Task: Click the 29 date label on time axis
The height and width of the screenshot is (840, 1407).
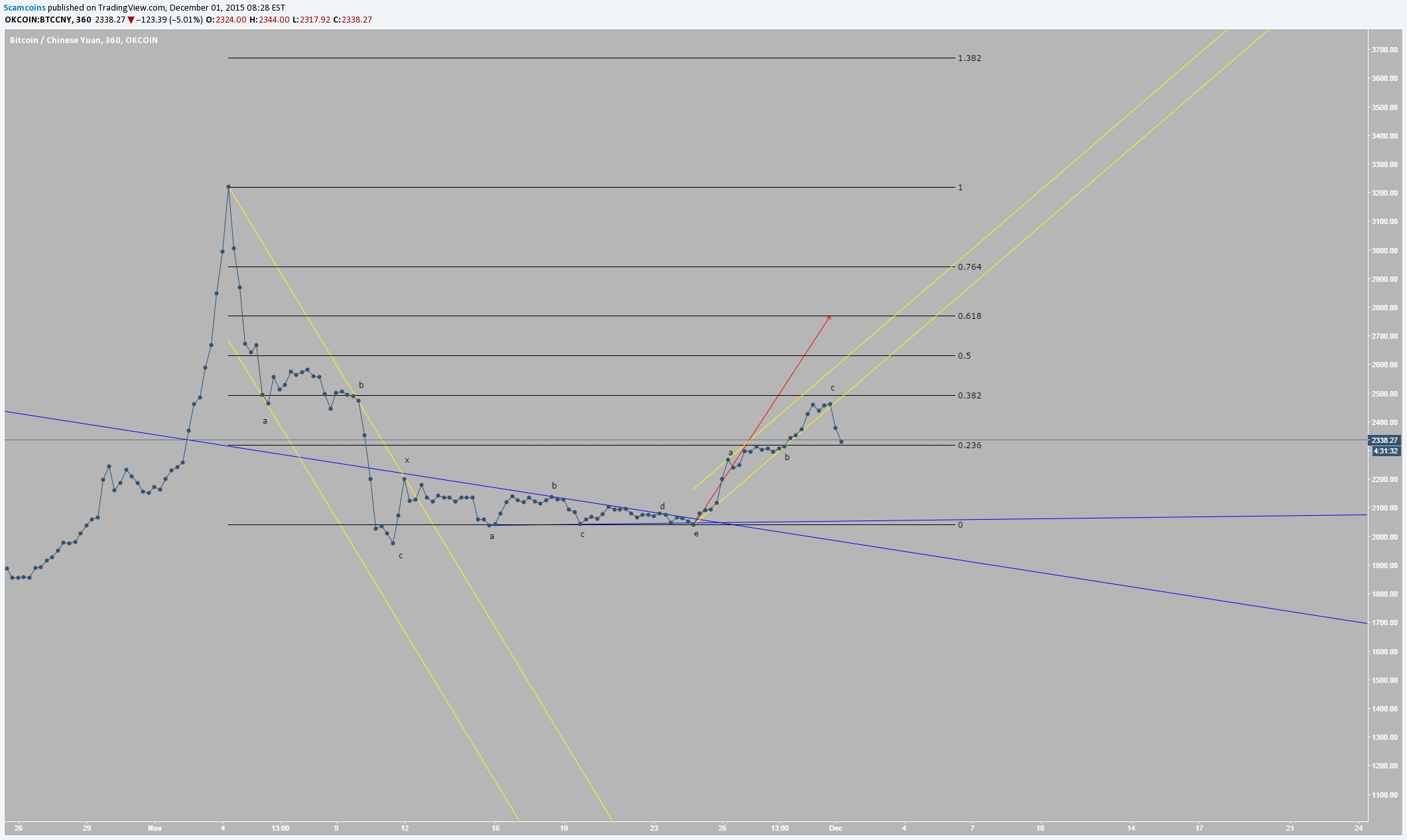Action: click(87, 828)
